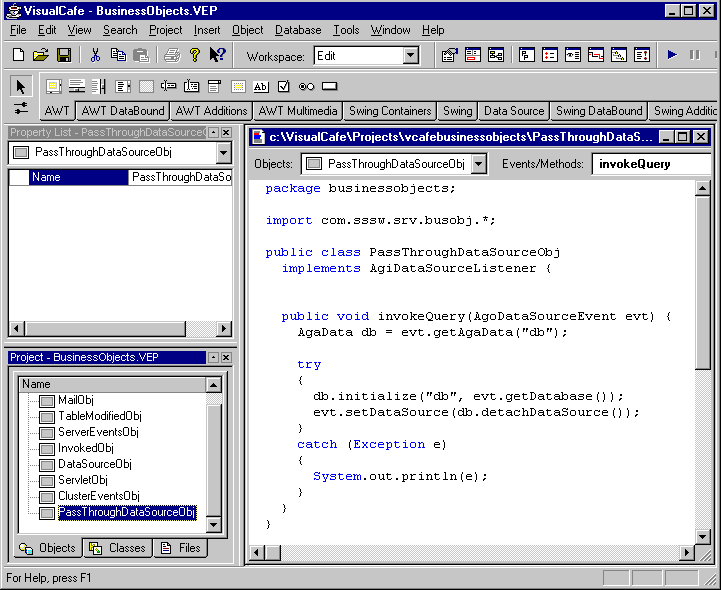The width and height of the screenshot is (721, 590).
Task: Open the Workspace dropdown arrow
Action: pyautogui.click(x=411, y=56)
